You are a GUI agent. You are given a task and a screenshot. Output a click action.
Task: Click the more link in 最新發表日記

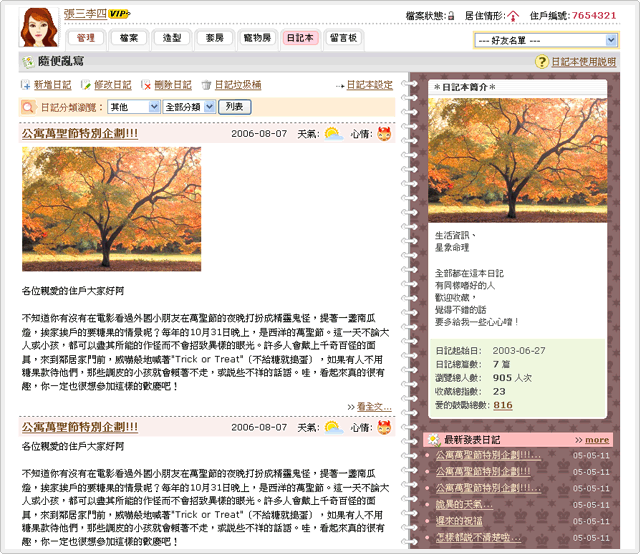[597, 440]
